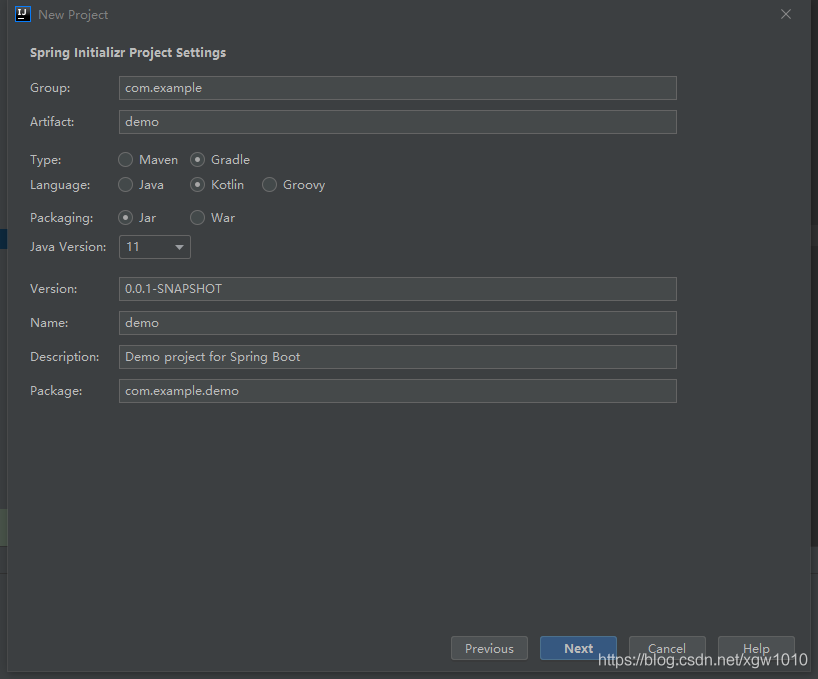Click the Version field with 0.0.1-SNAPSHOT
Screen dimensions: 818x679
pos(397,289)
